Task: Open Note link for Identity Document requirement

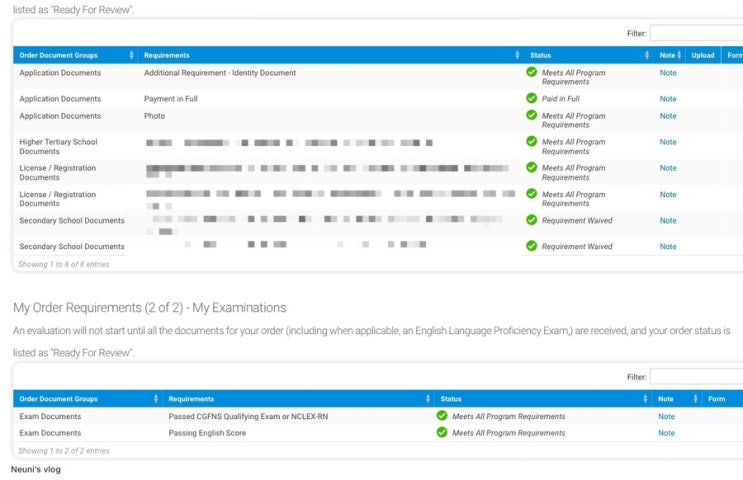Action: tap(668, 72)
